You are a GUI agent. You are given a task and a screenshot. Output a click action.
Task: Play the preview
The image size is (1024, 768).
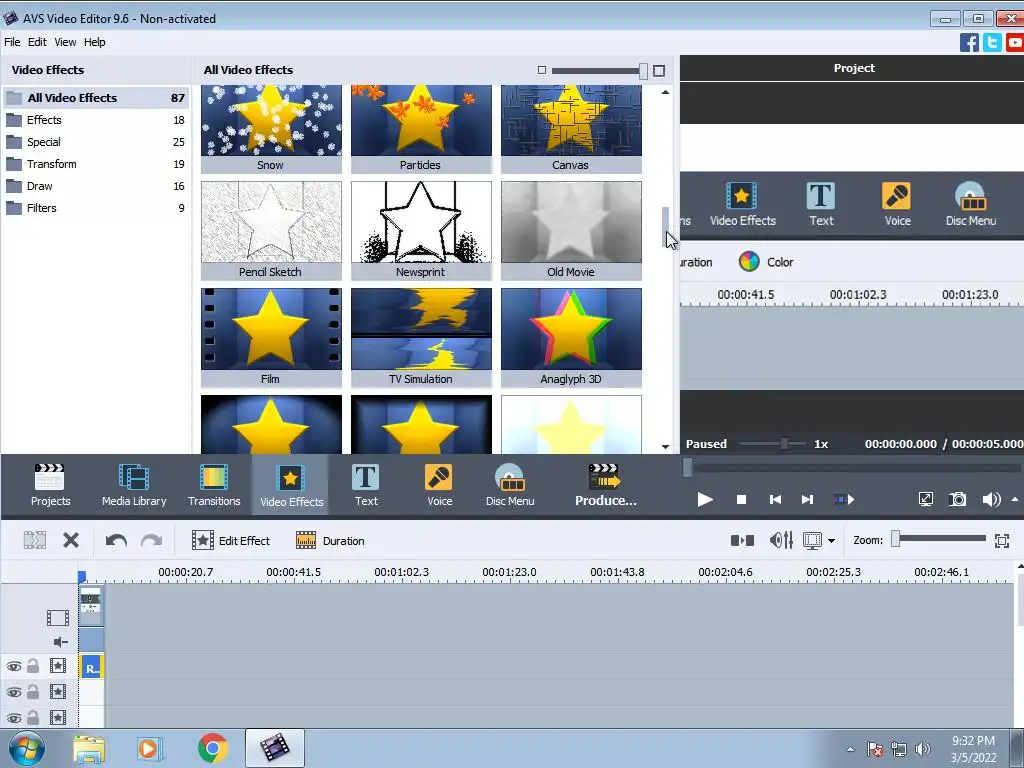coord(705,500)
